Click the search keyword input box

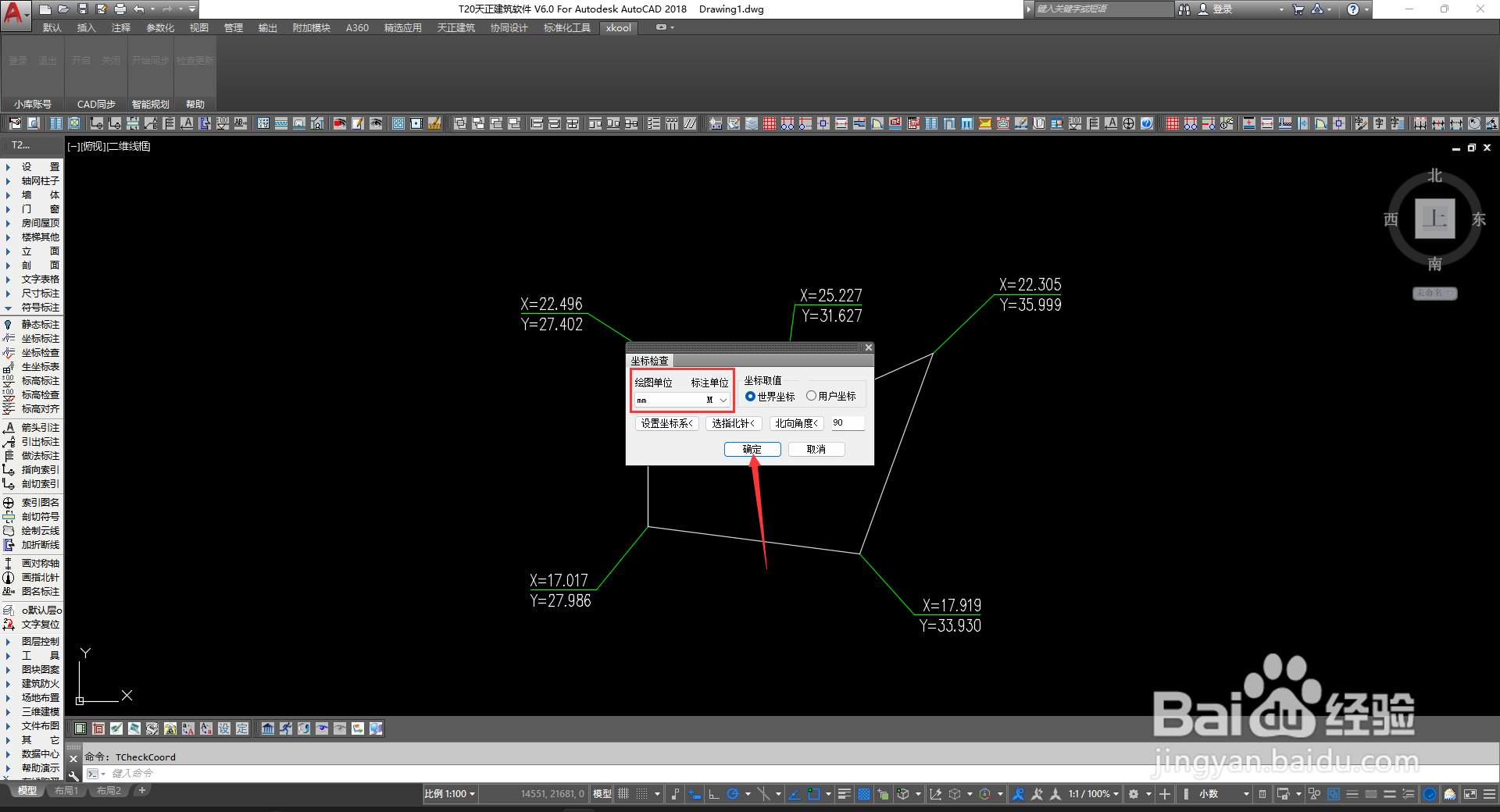tap(1103, 9)
